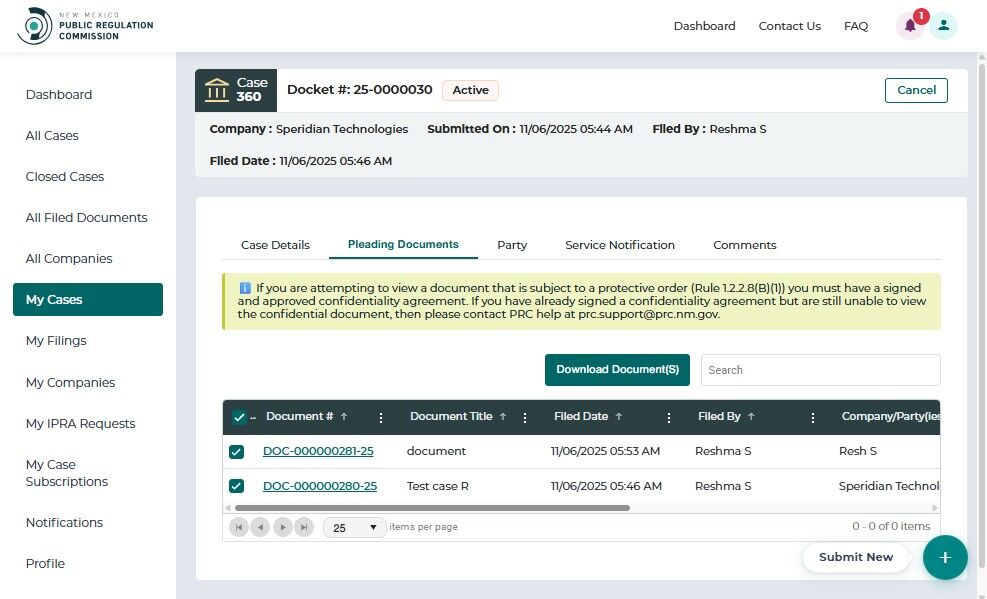Open the Document Title column menu dots
This screenshot has width=987, height=599.
point(525,417)
